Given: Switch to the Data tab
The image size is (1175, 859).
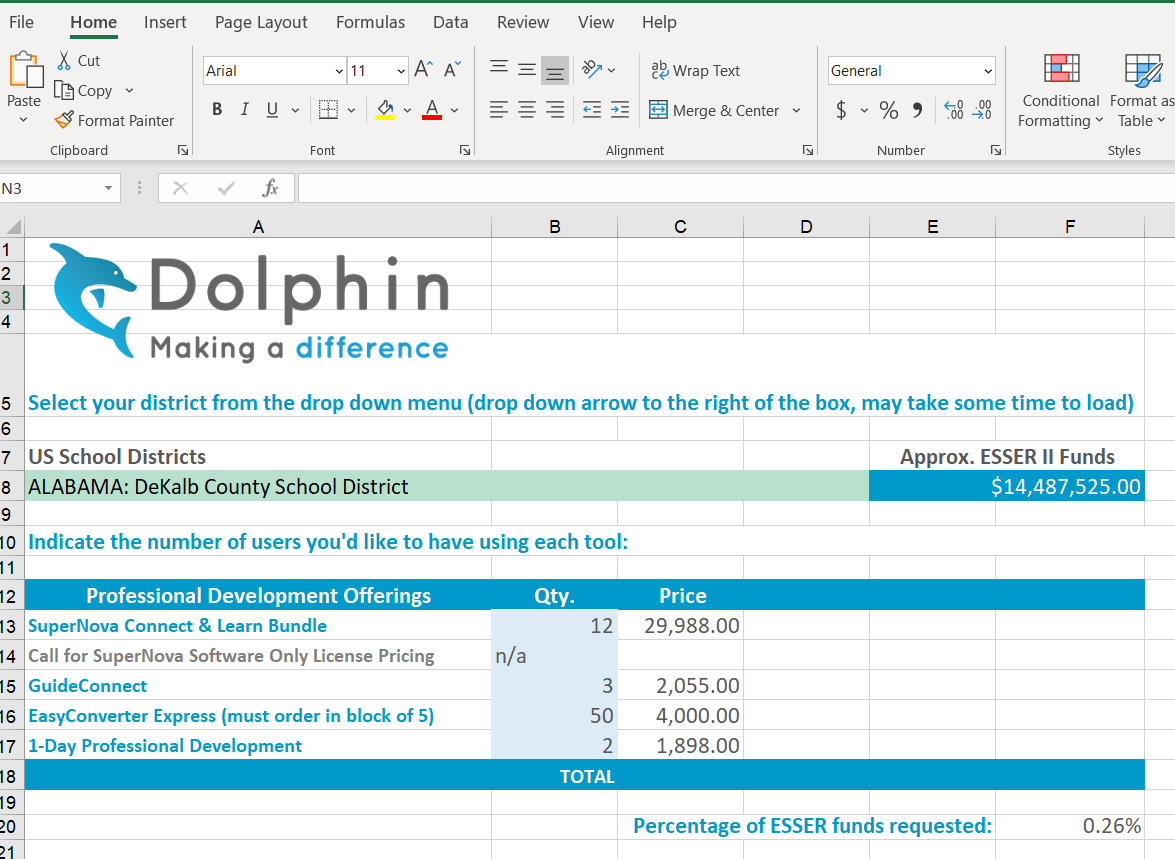Looking at the screenshot, I should click(x=450, y=22).
